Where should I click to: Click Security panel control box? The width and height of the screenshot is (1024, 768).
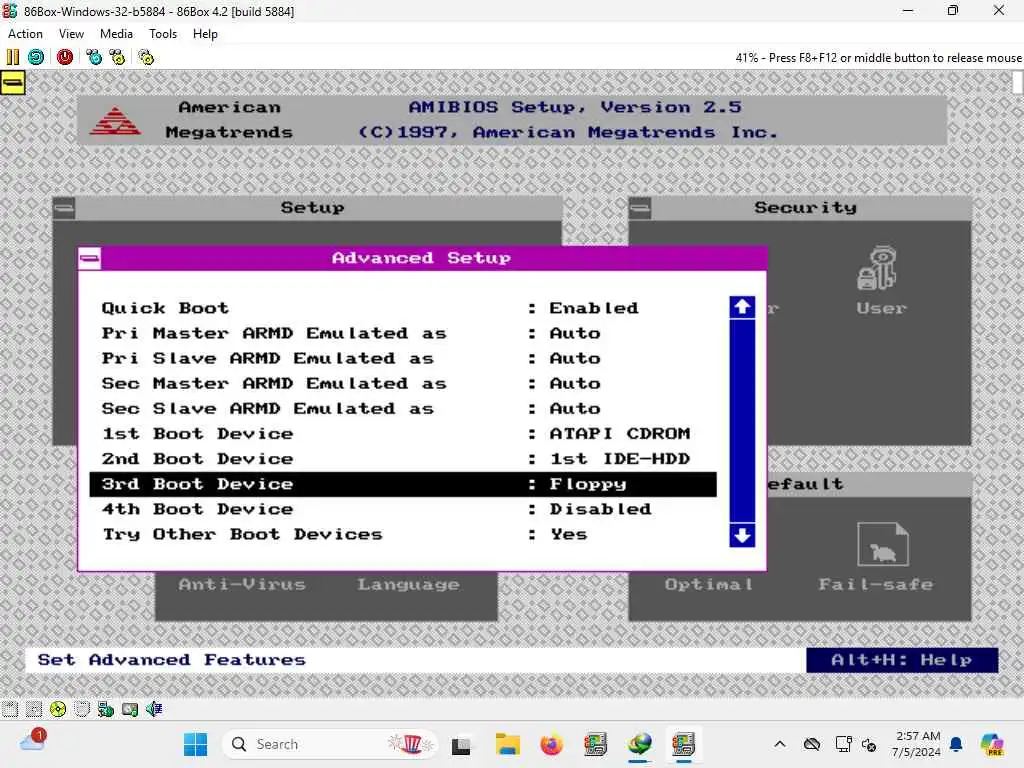click(640, 208)
